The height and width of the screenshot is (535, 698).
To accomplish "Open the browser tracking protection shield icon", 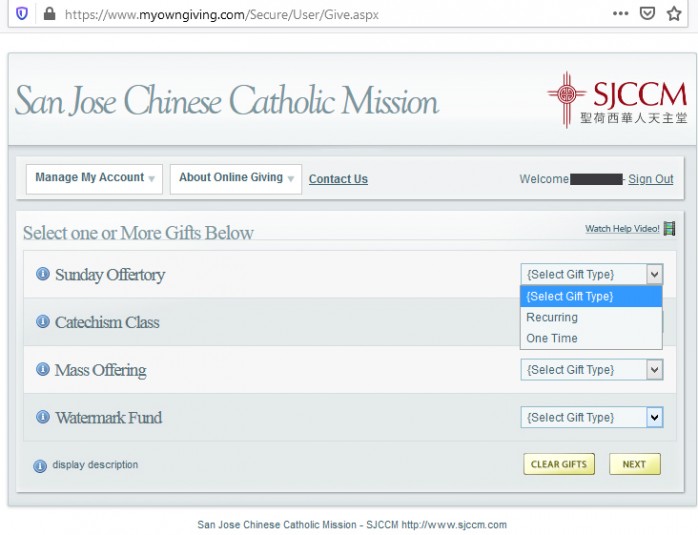I will tap(22, 14).
